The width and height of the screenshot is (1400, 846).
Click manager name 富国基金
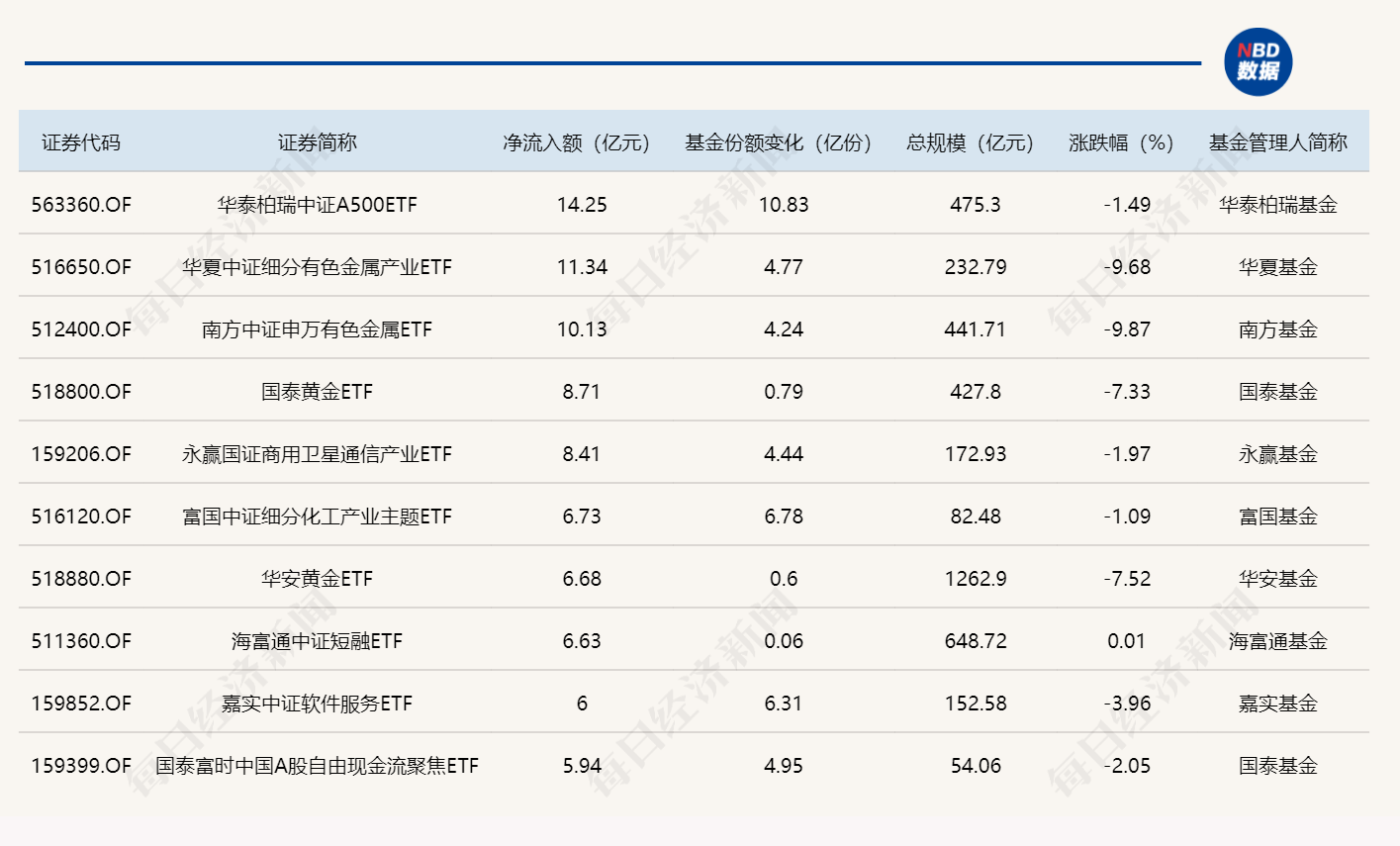(1278, 517)
